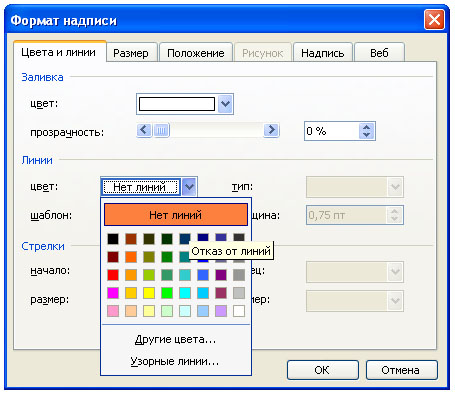Select the pale green swatch in the bottom row

pyautogui.click(x=167, y=311)
